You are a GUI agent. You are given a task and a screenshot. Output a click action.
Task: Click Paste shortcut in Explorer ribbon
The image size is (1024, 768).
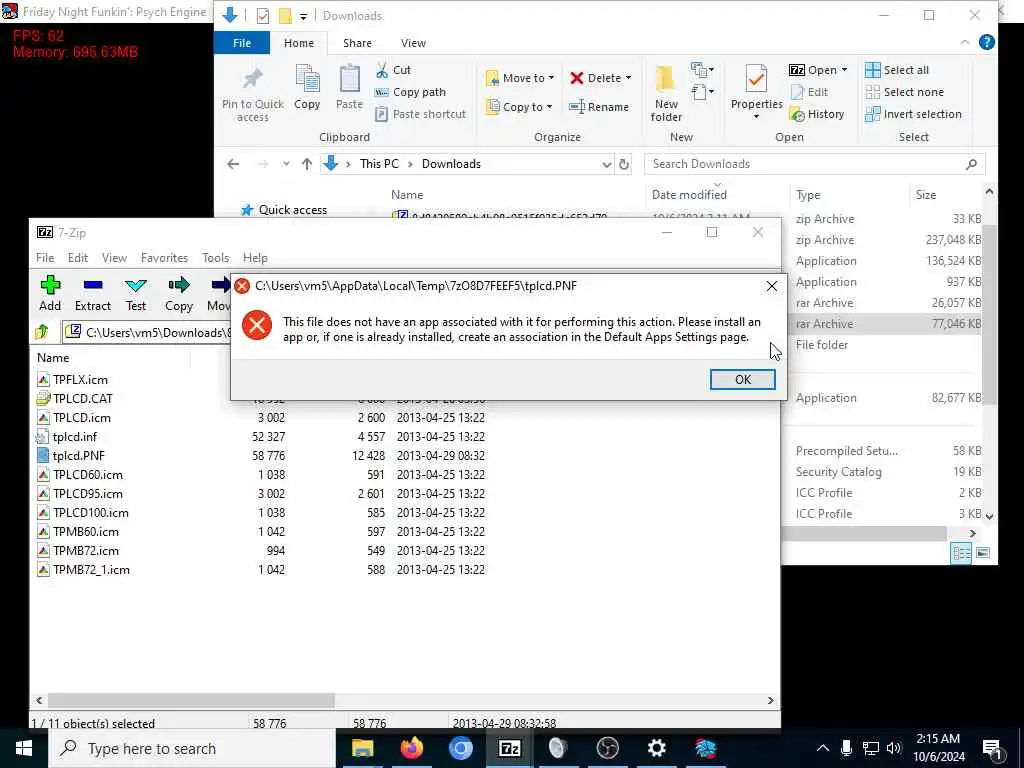pos(421,114)
